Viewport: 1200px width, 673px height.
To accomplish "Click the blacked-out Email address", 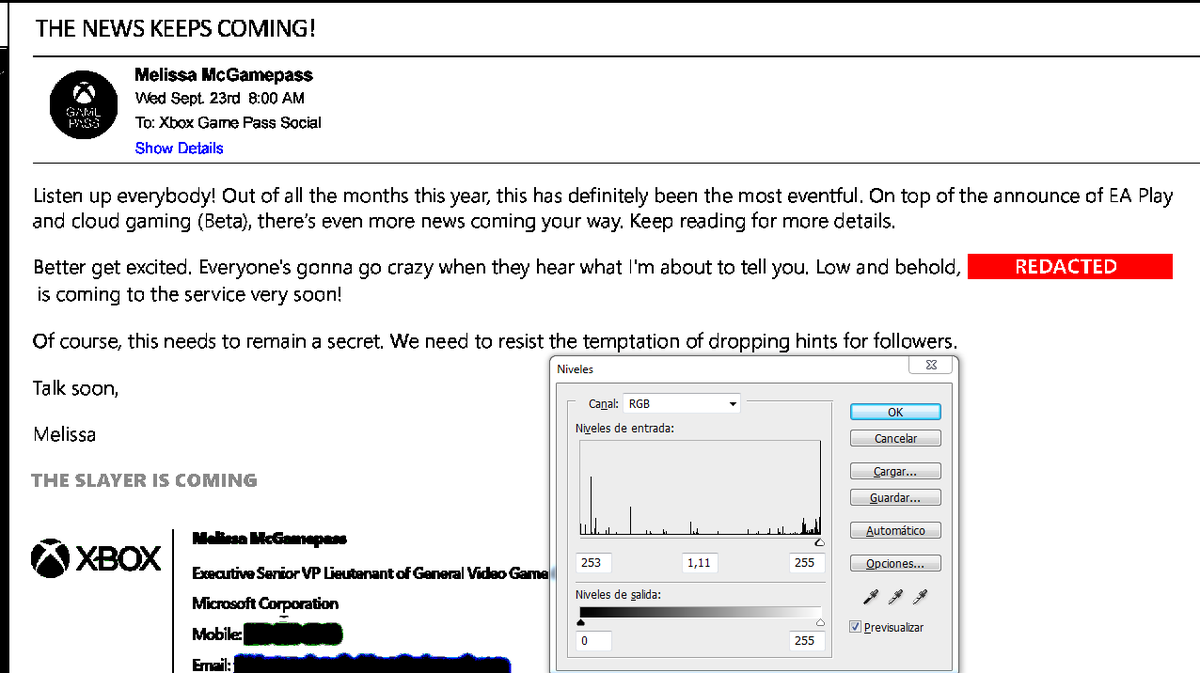I will click(370, 664).
